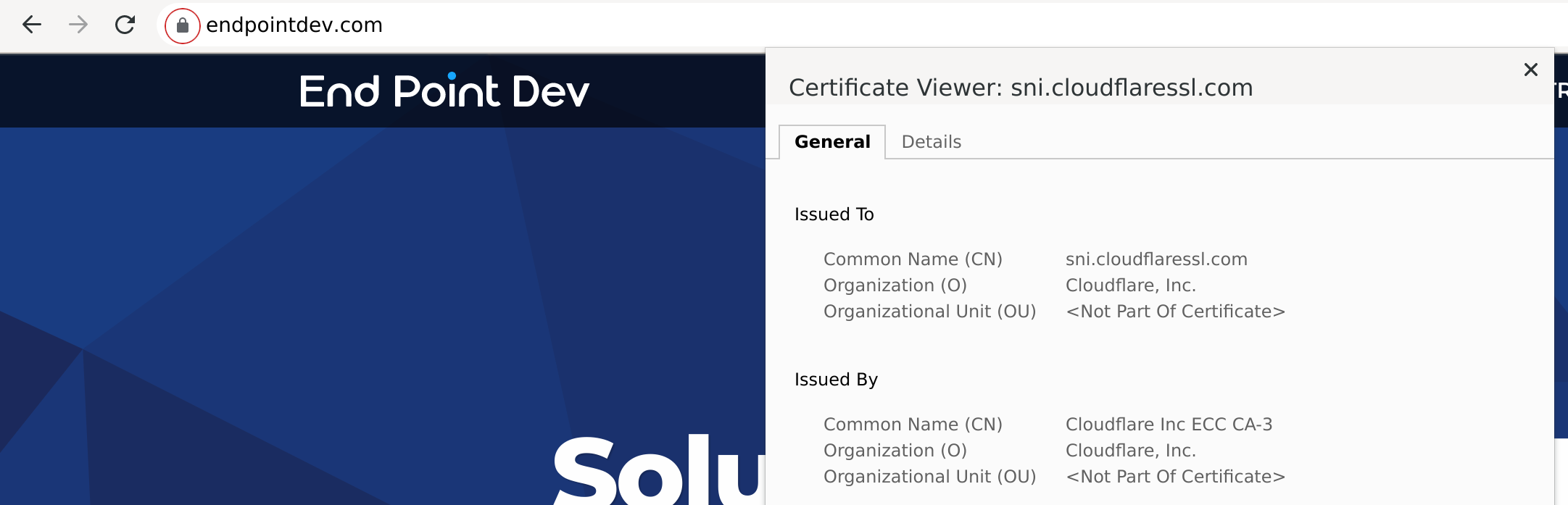Screen dimensions: 1568x505
Task: Click Issued To Organization (O) label
Action: (x=895, y=285)
